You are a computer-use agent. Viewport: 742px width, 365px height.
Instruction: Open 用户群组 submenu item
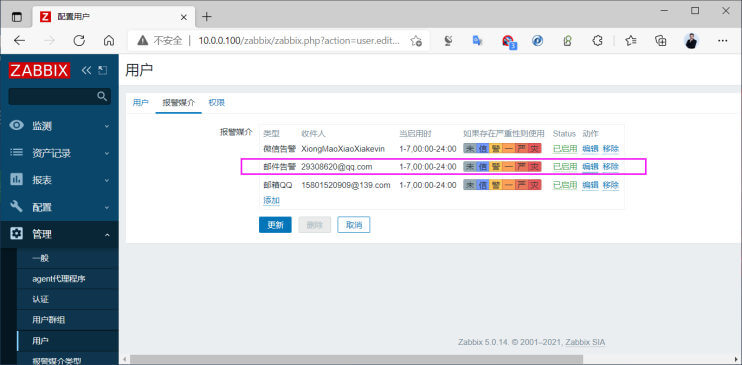click(67, 320)
